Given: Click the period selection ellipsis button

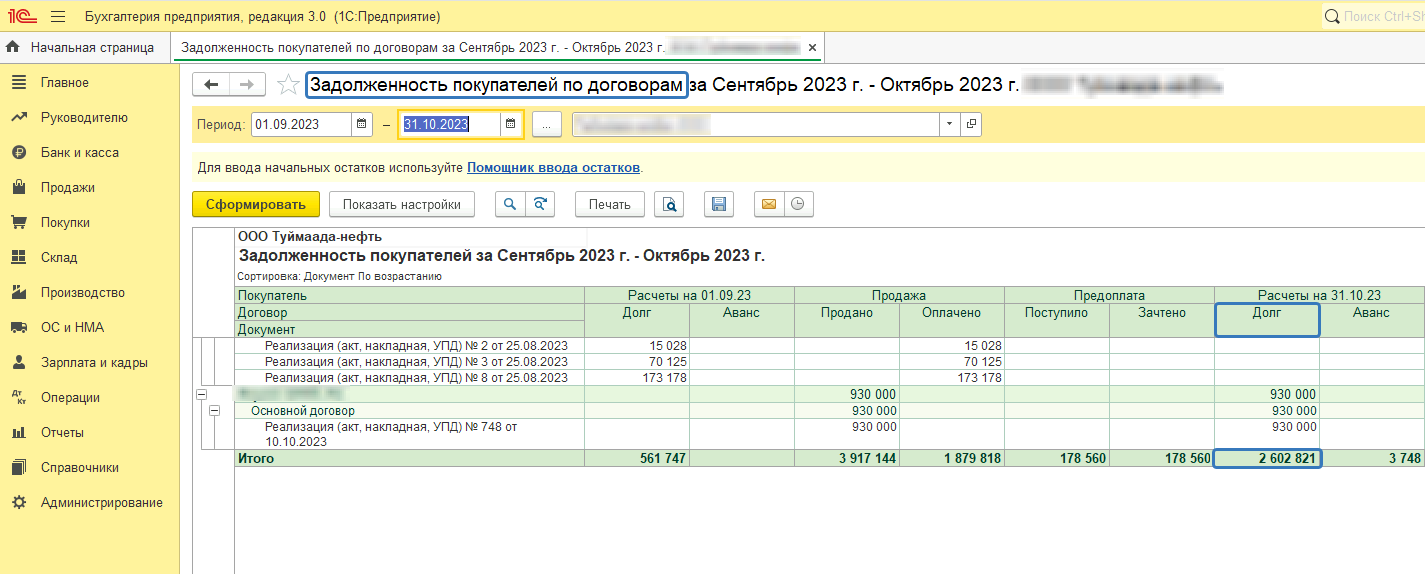Looking at the screenshot, I should [x=546, y=124].
